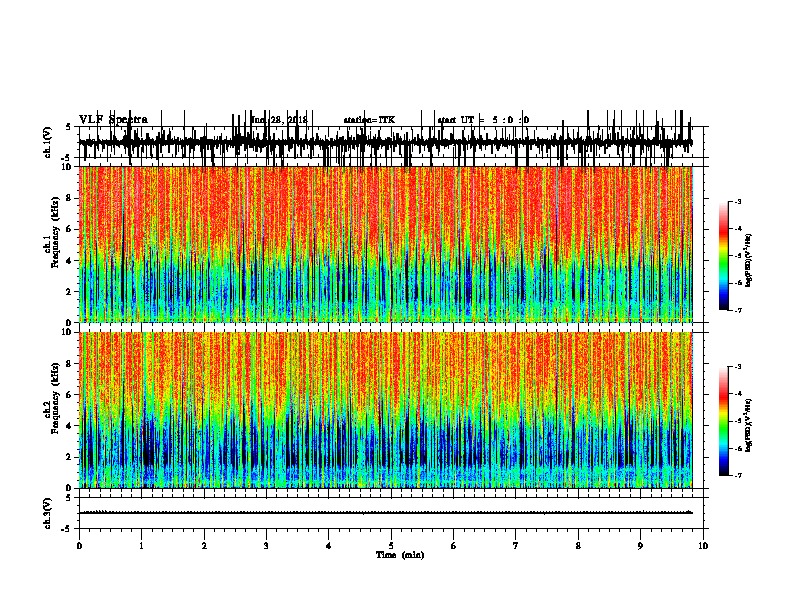The height and width of the screenshot is (612, 792).
Task: Click inside the ch.2 spectrogram panel
Action: 386,410
